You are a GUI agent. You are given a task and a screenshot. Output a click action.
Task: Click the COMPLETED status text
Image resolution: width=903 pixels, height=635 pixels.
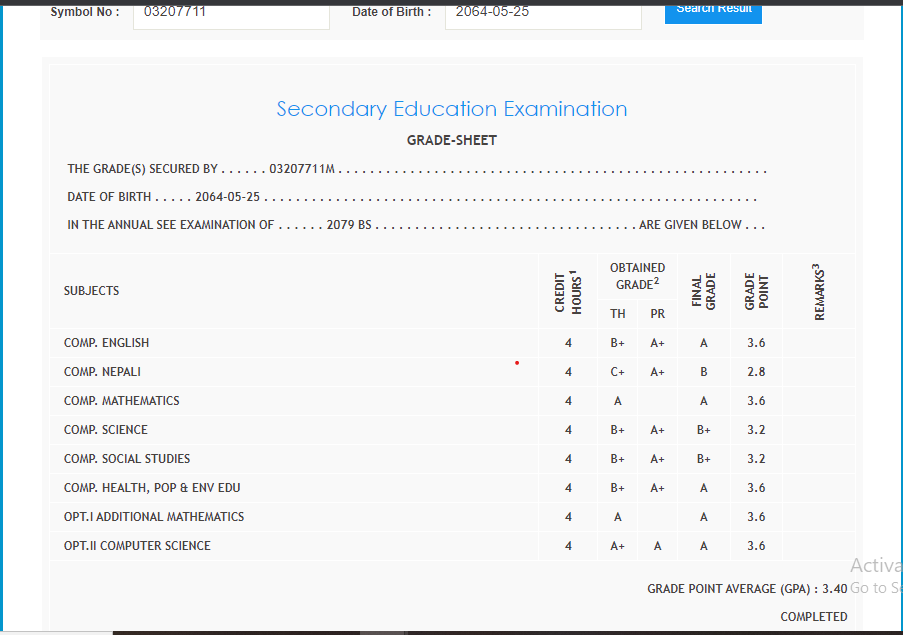pos(813,617)
